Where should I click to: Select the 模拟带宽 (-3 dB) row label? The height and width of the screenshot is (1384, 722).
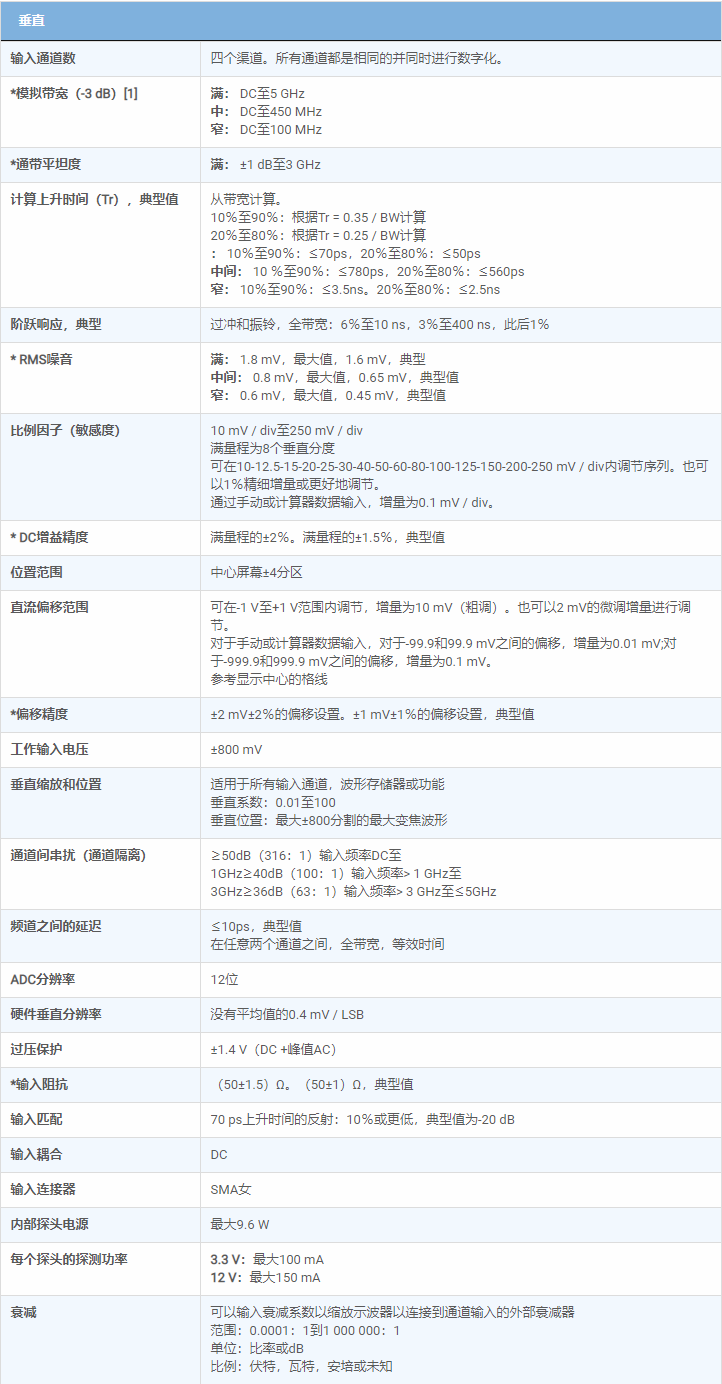(74, 93)
